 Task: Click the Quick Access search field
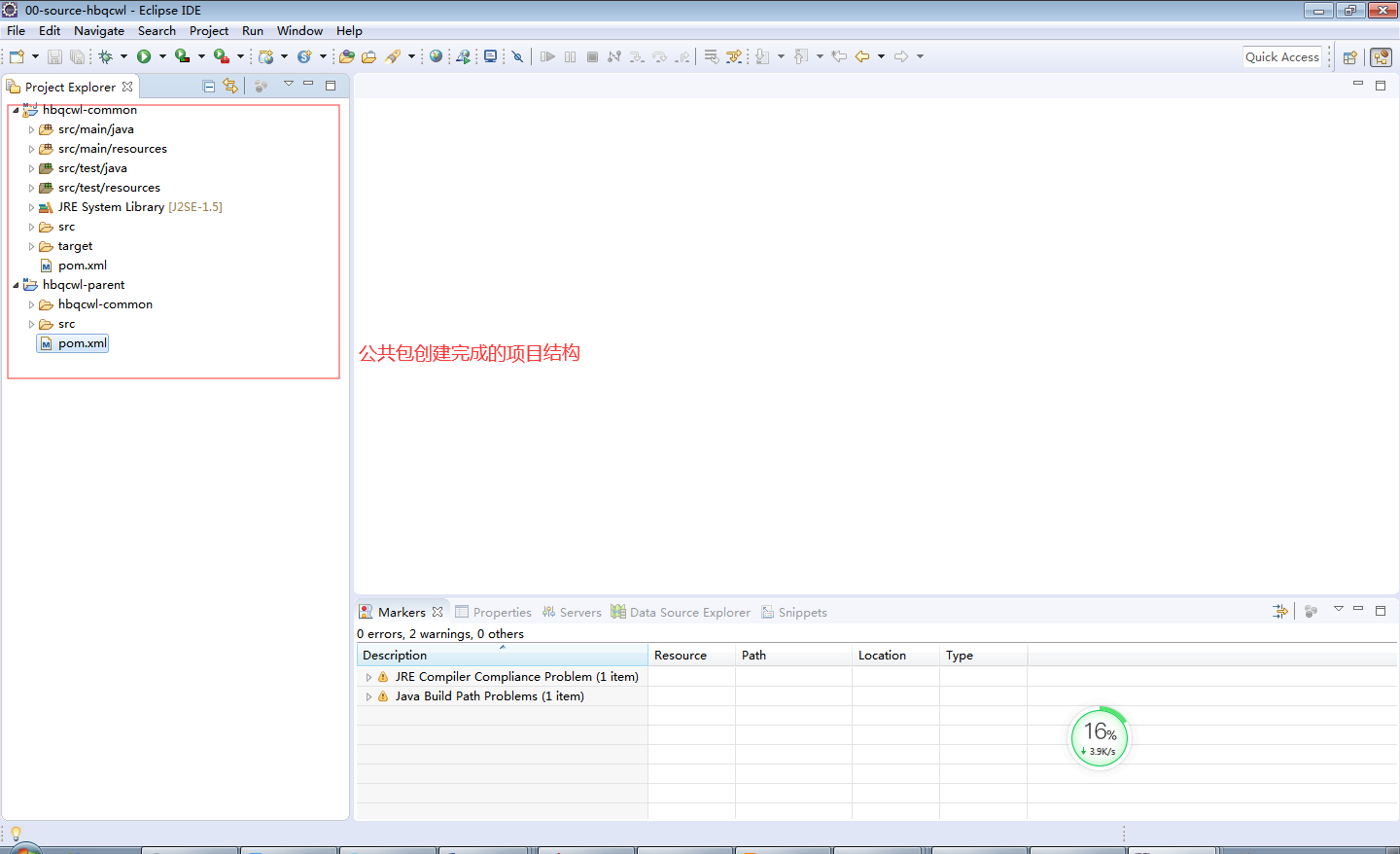pyautogui.click(x=1282, y=57)
